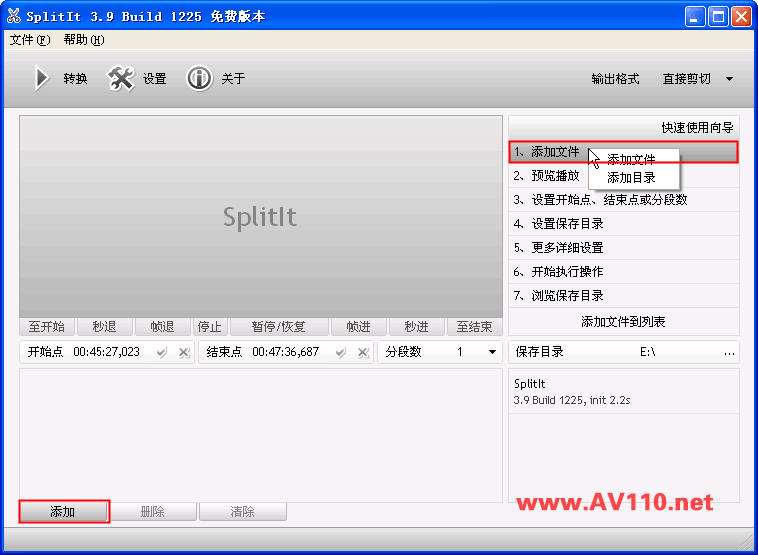This screenshot has height=555, width=758.
Task: Select wizard step 7、浏览保存目录
Action: [624, 295]
